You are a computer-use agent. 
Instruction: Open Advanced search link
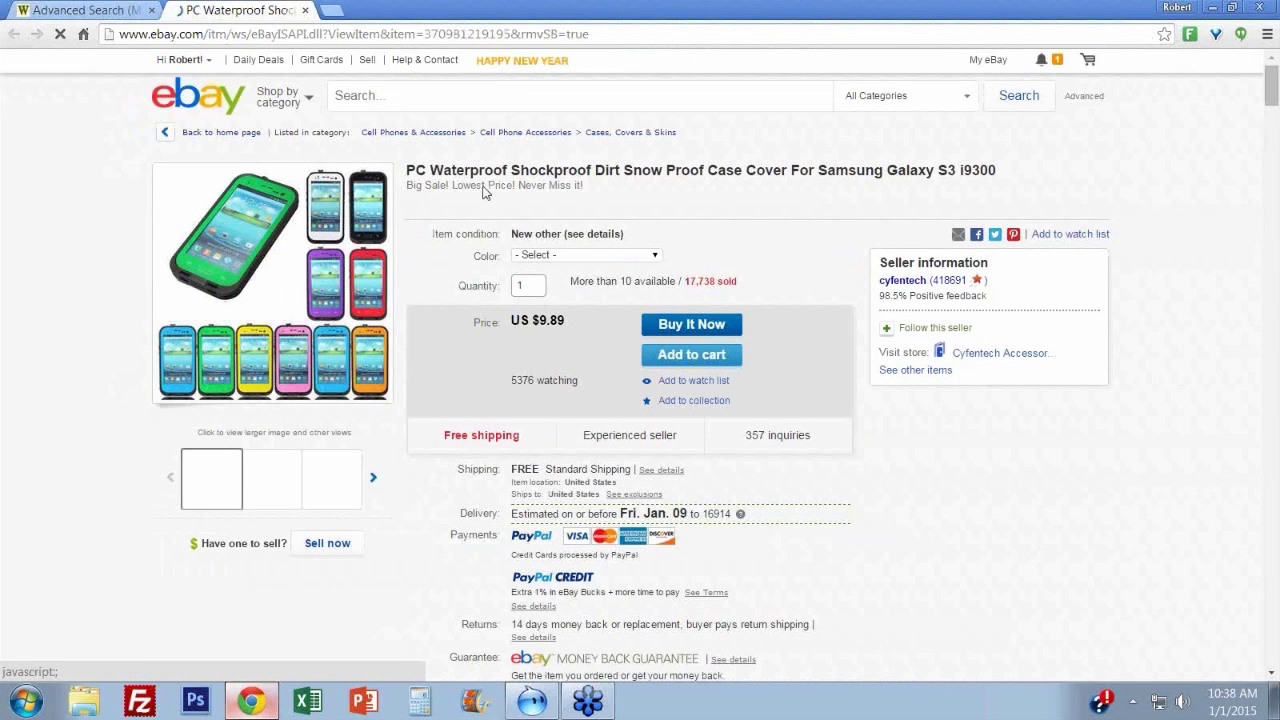(x=1084, y=96)
